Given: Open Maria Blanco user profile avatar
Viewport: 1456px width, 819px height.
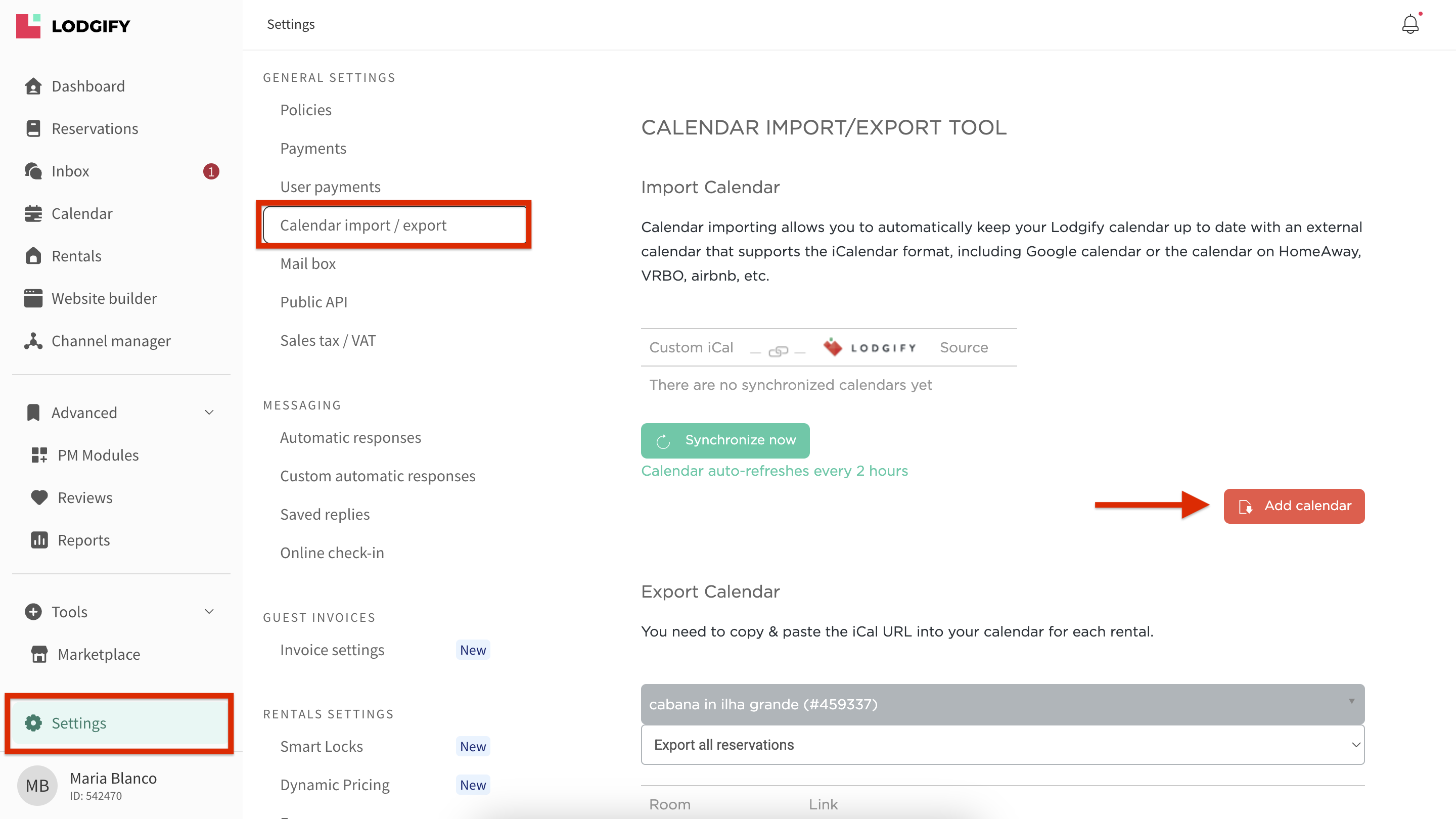Looking at the screenshot, I should [37, 785].
